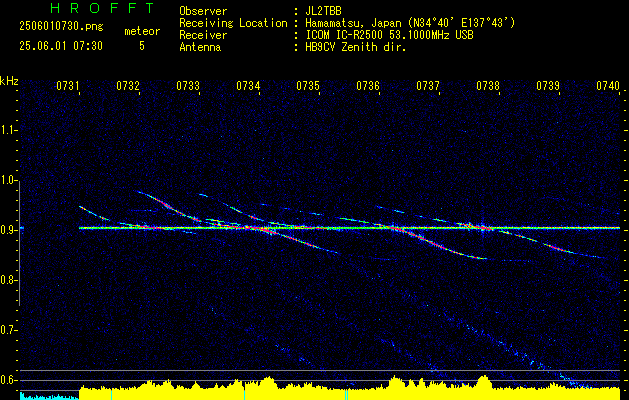Click the Observer field label
The height and width of the screenshot is (400, 629).
pos(203,11)
